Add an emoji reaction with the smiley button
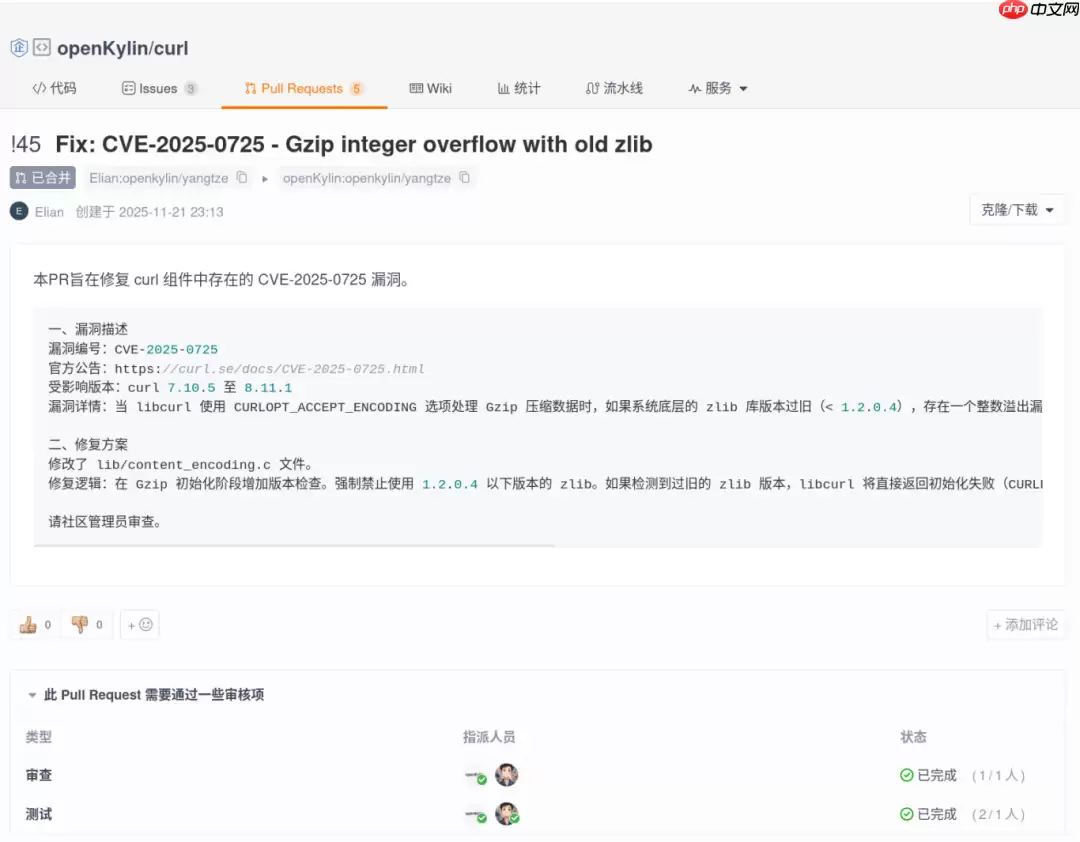 (139, 624)
